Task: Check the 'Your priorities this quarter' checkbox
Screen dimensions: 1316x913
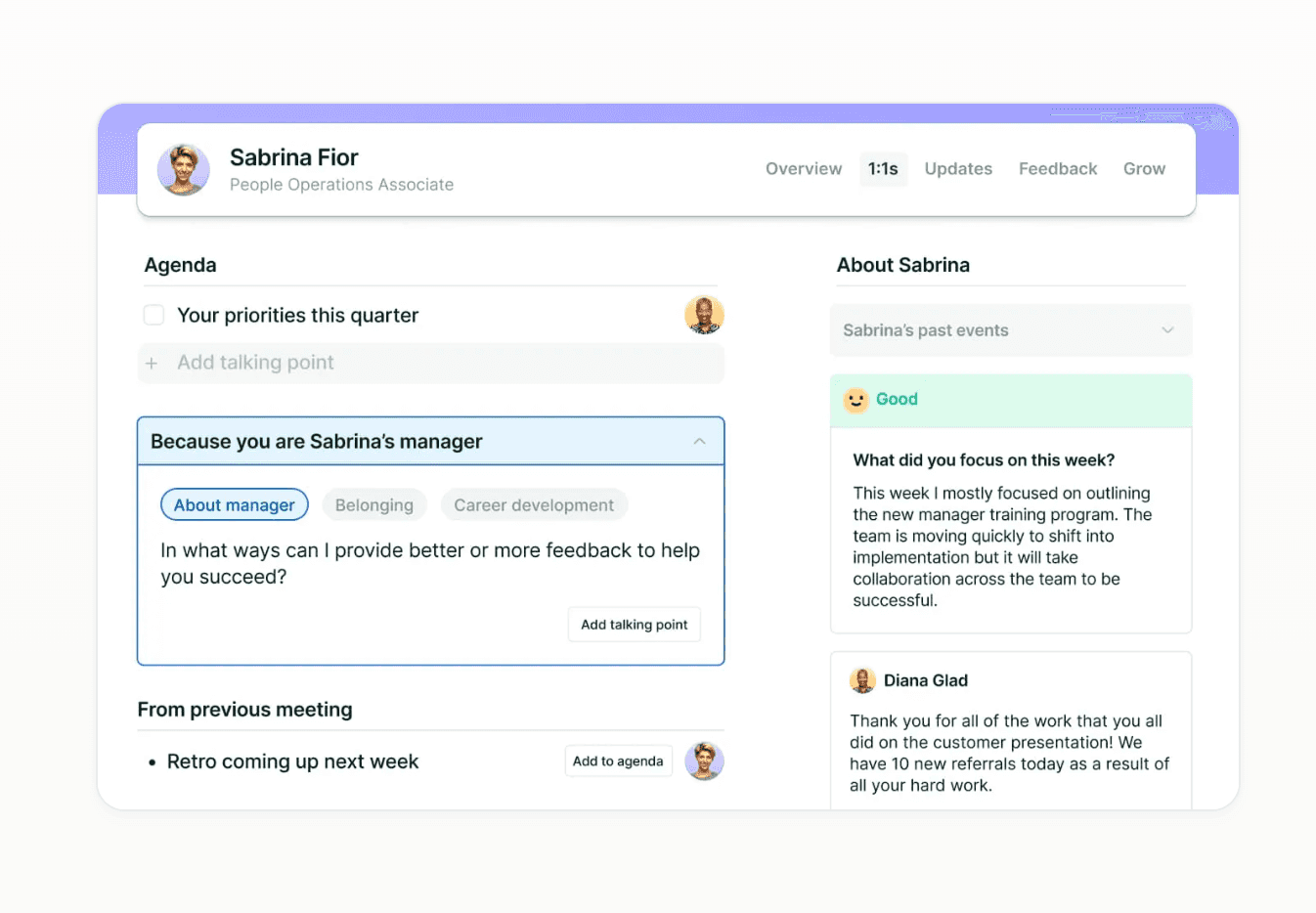Action: pyautogui.click(x=154, y=315)
